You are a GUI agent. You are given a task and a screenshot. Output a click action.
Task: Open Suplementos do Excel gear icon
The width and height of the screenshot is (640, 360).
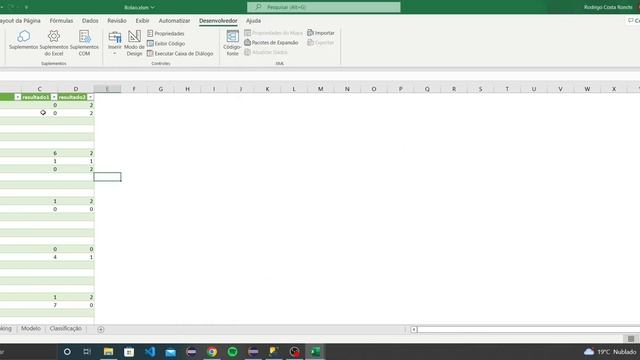click(53, 42)
